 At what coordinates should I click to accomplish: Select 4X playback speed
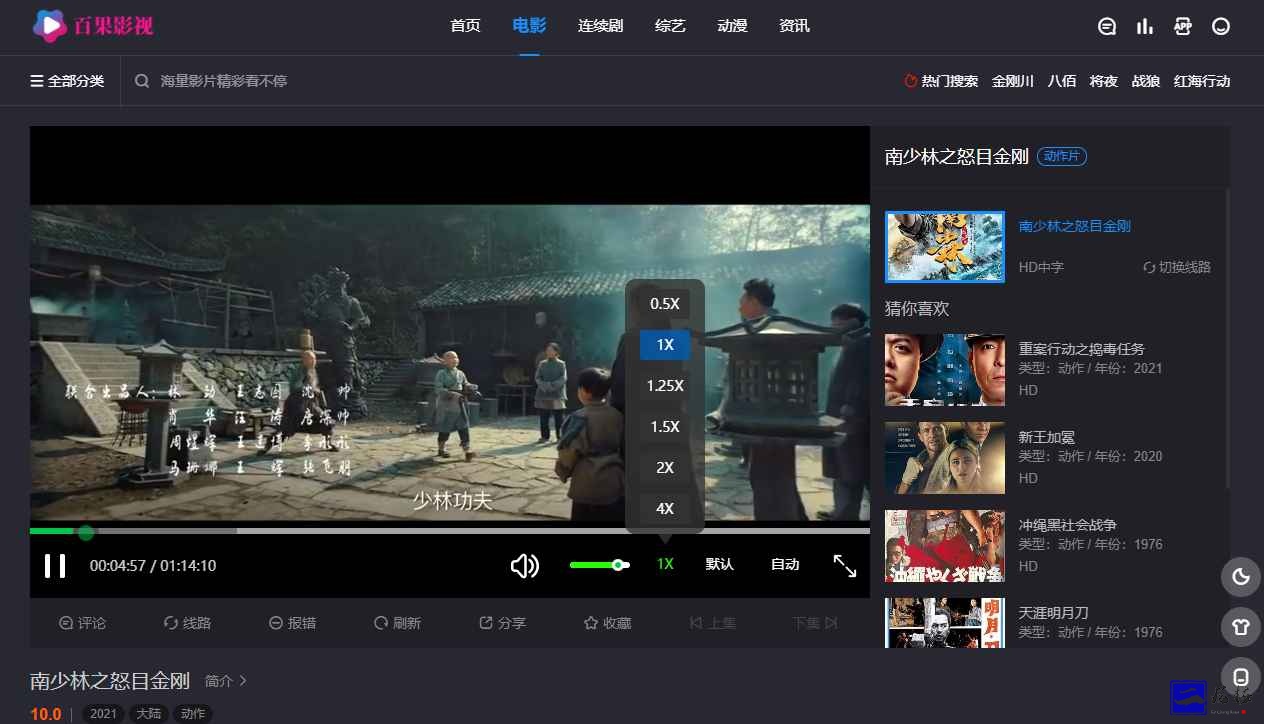[665, 509]
